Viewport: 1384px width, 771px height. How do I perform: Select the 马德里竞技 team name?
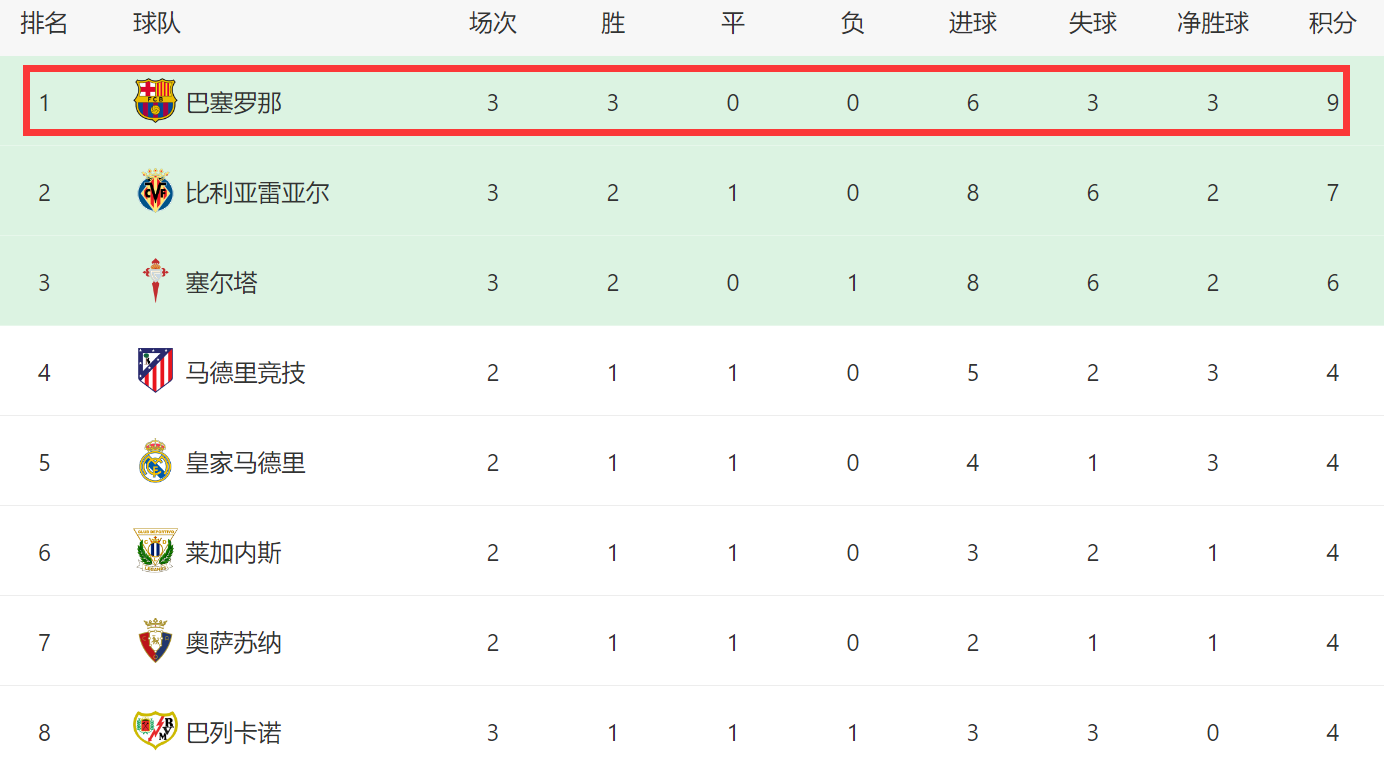click(246, 373)
